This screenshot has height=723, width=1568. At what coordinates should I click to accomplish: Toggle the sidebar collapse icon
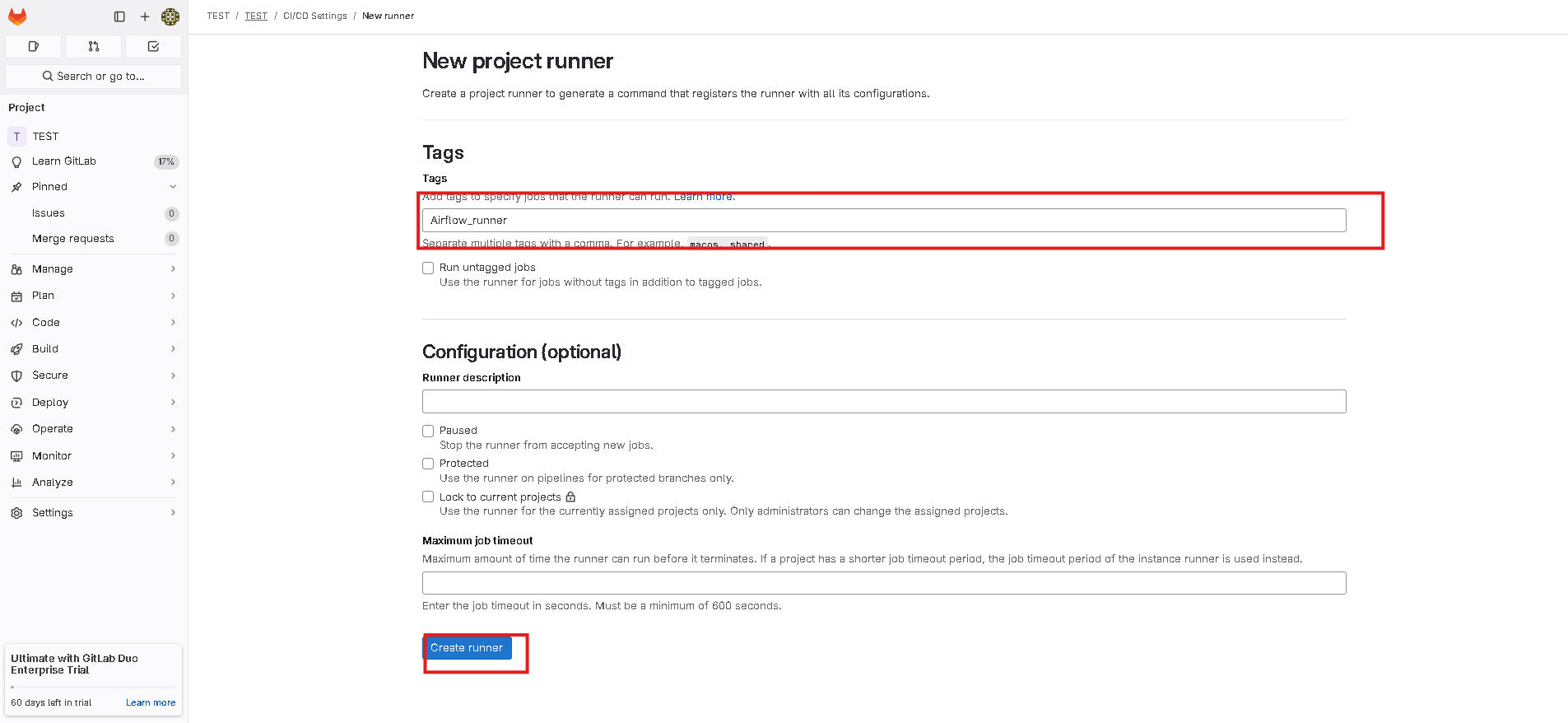(119, 16)
